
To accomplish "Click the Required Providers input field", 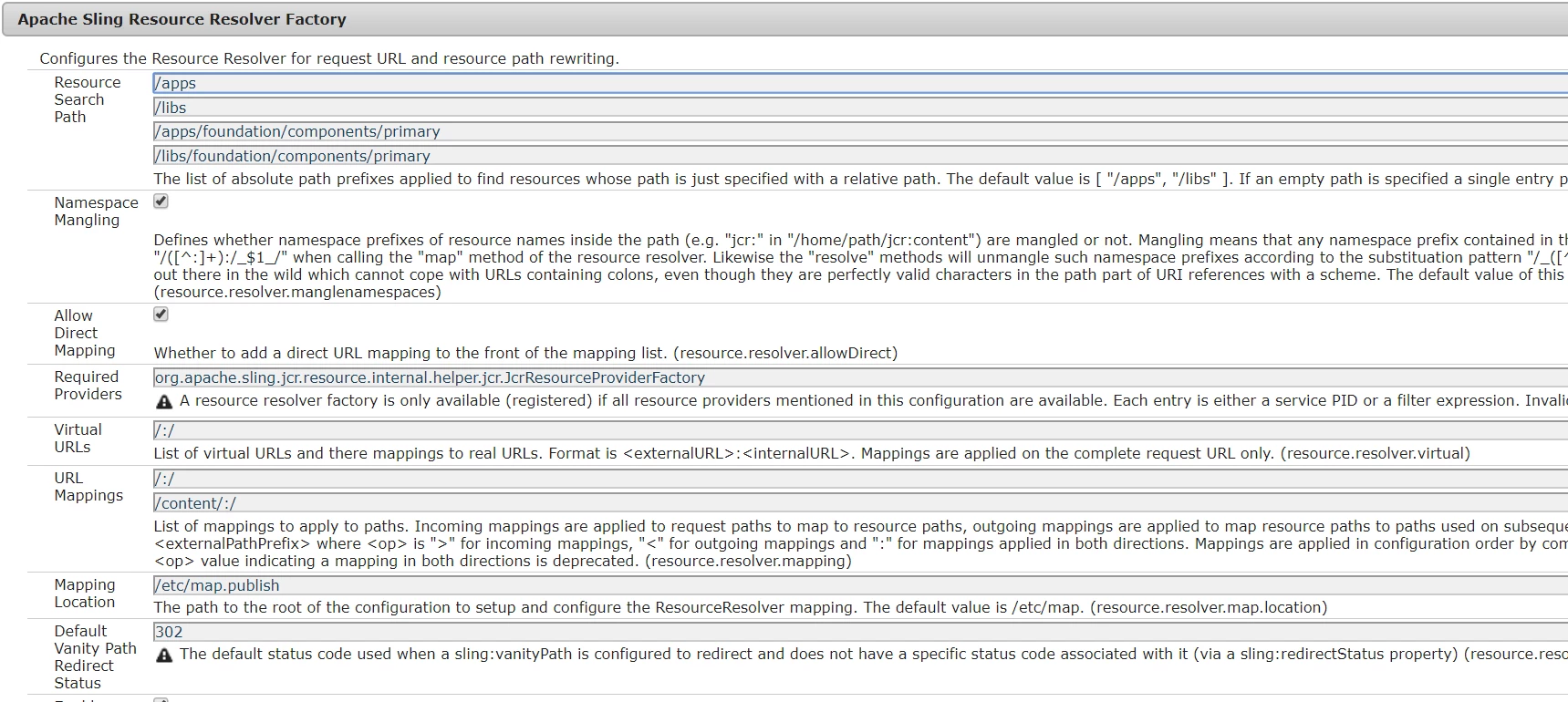I will [860, 377].
